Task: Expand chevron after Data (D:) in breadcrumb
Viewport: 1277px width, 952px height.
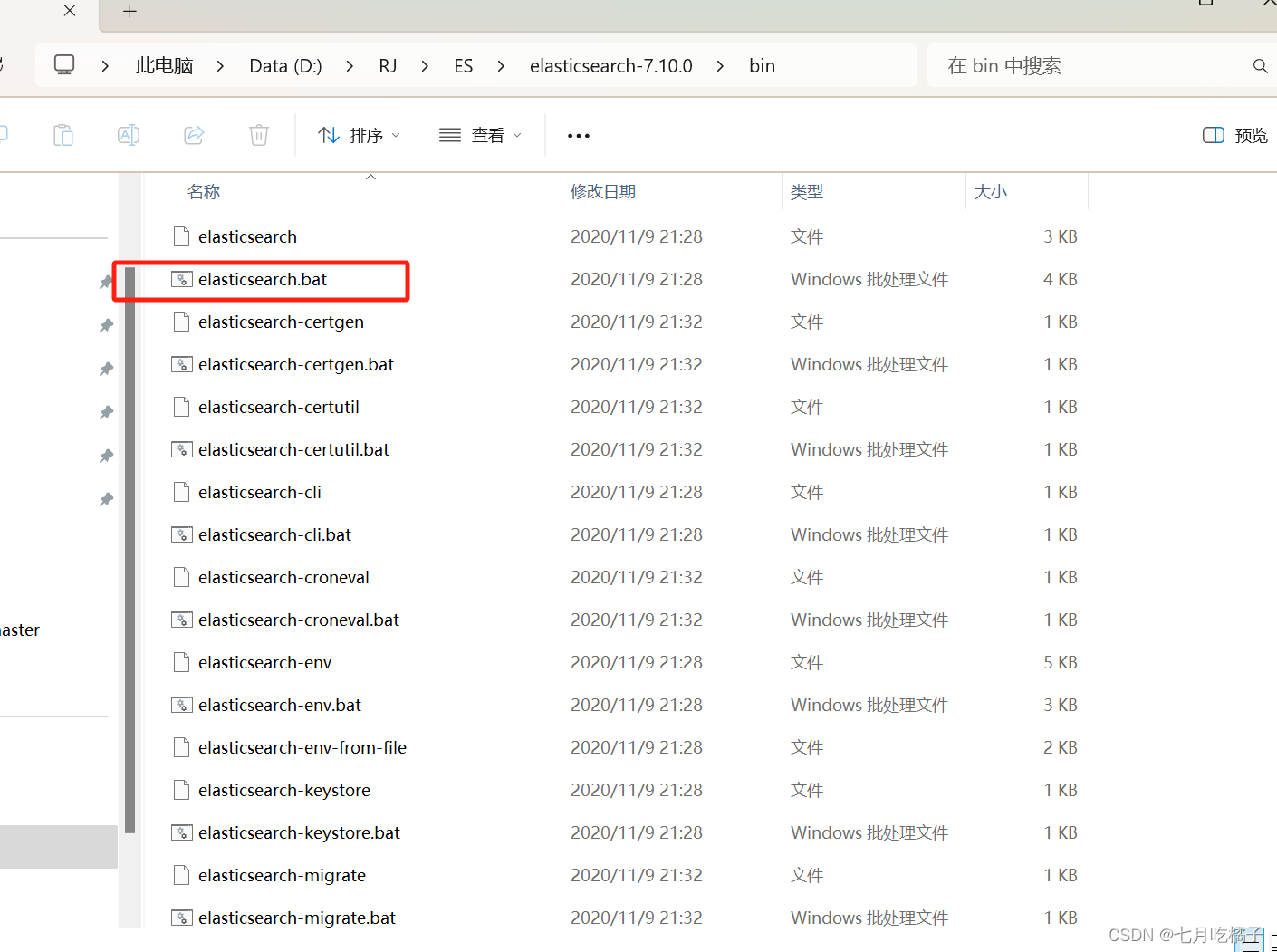Action: pos(350,66)
